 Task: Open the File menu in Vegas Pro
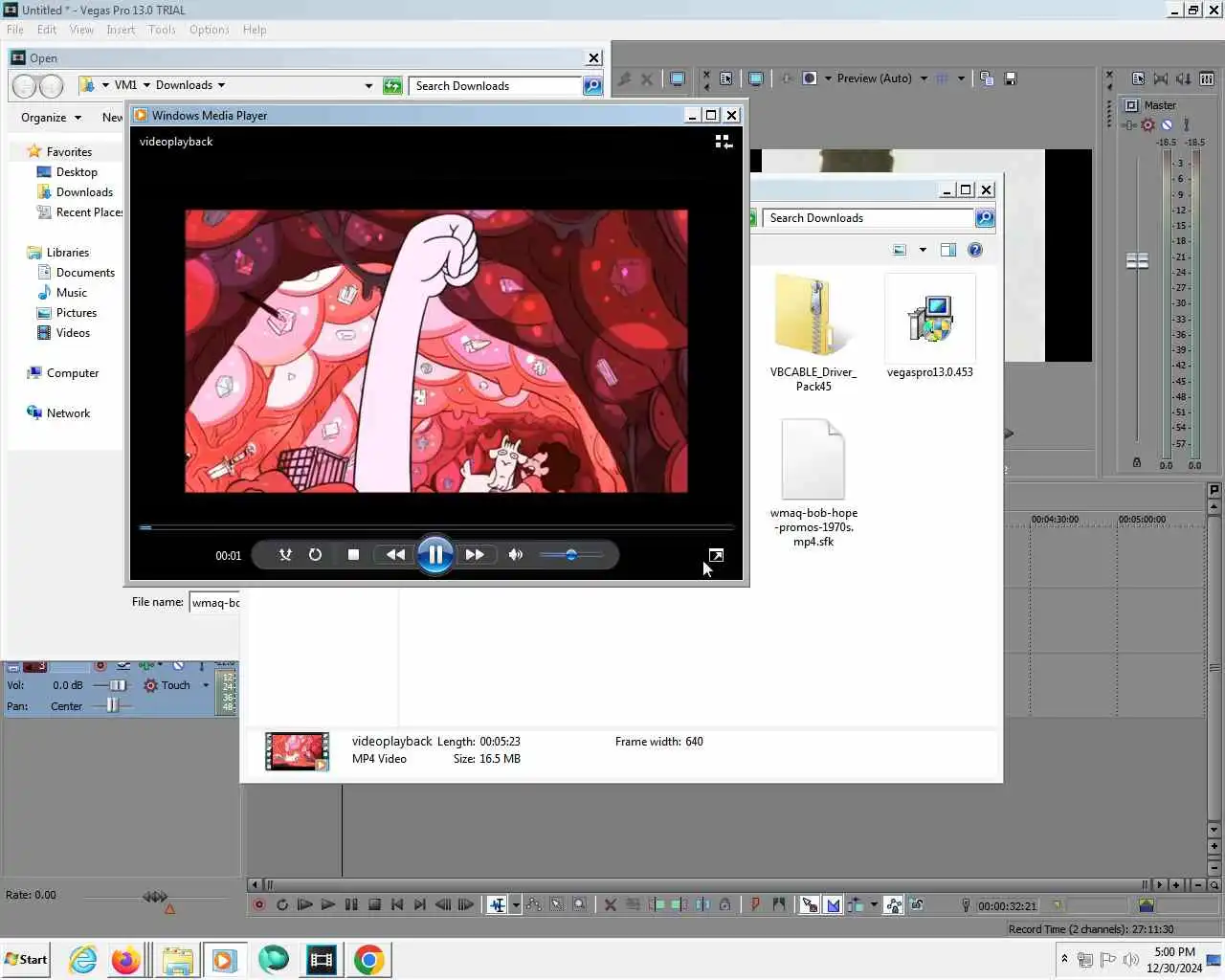15,30
